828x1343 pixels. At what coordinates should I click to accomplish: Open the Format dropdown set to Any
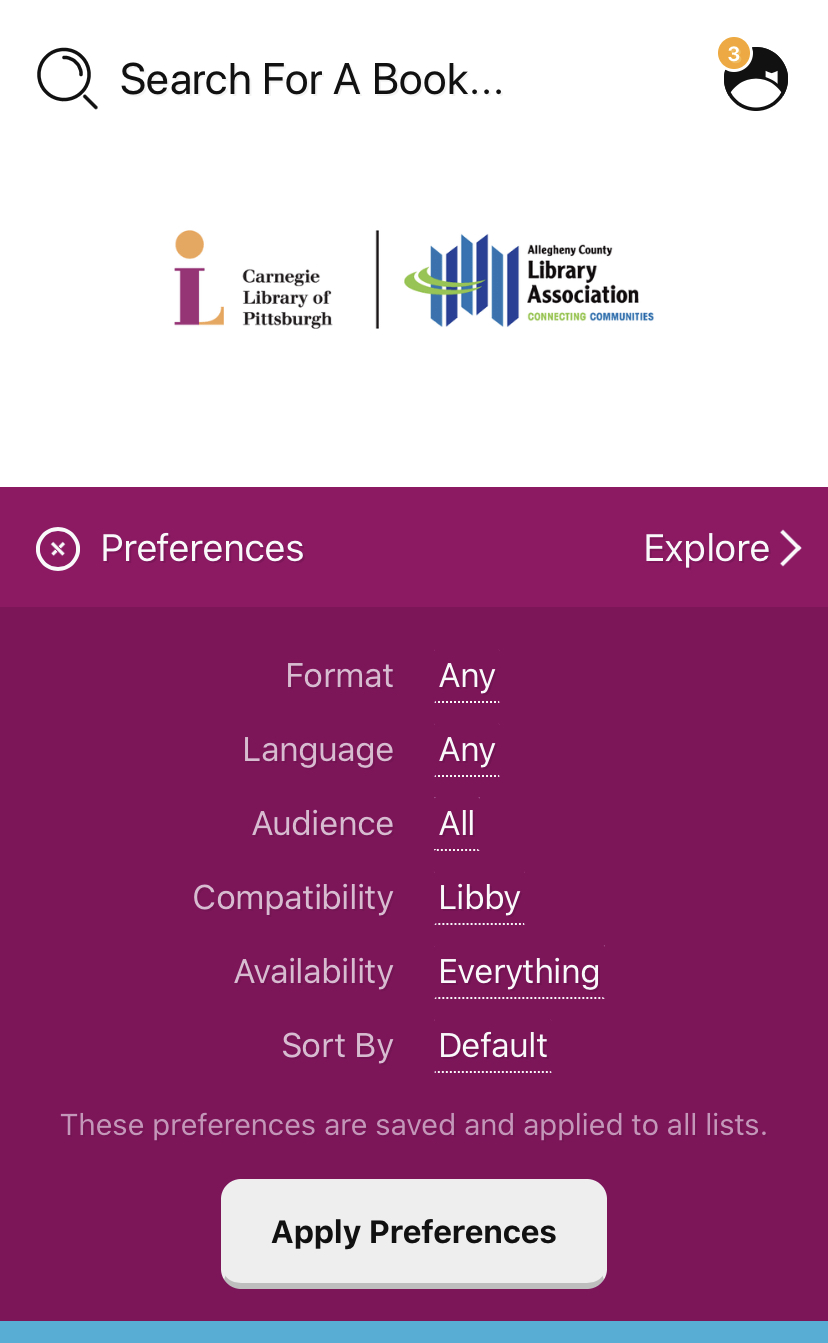(x=467, y=677)
